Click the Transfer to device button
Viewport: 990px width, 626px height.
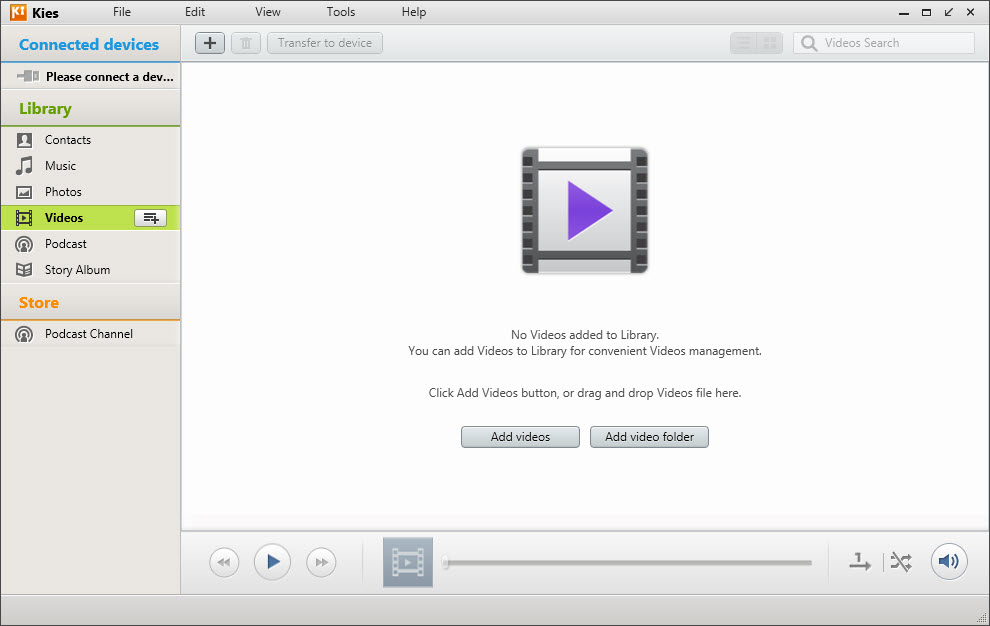(x=325, y=43)
